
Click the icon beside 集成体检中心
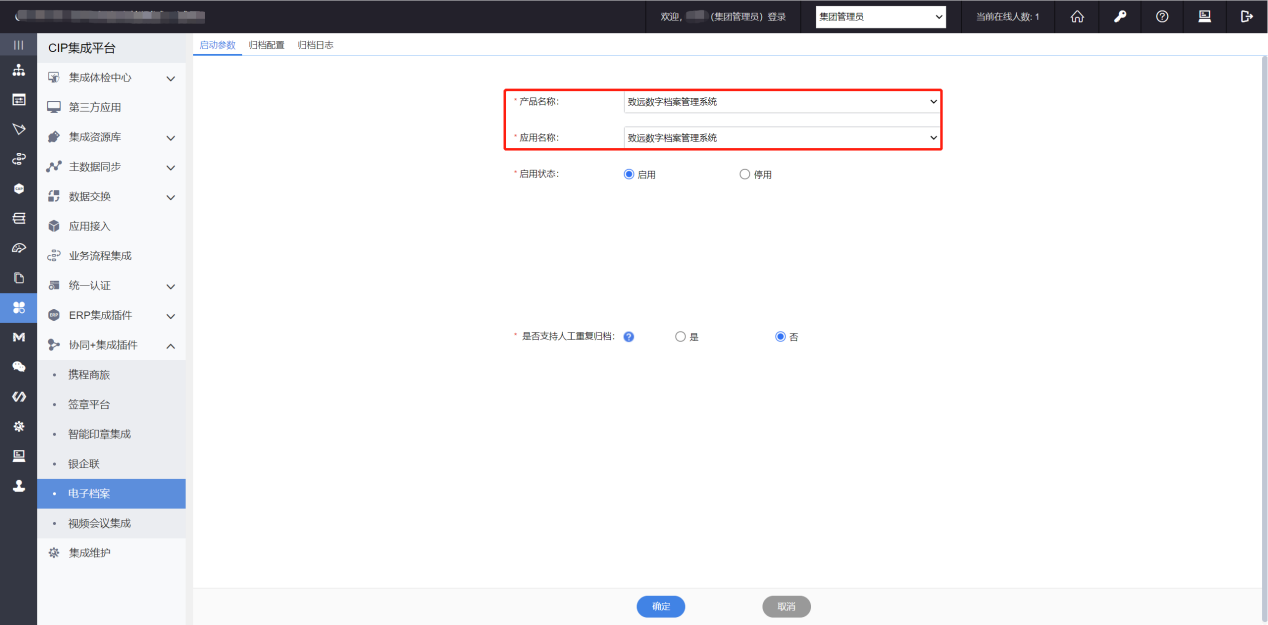pos(54,77)
